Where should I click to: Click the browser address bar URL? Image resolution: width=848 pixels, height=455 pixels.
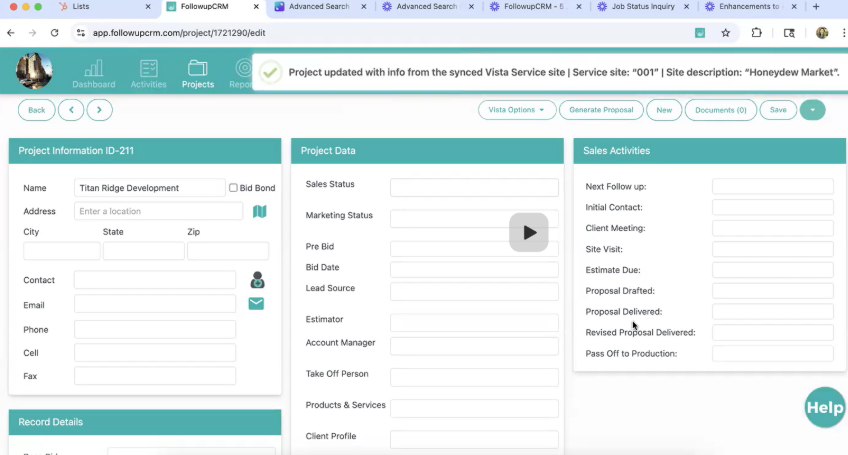click(x=179, y=33)
